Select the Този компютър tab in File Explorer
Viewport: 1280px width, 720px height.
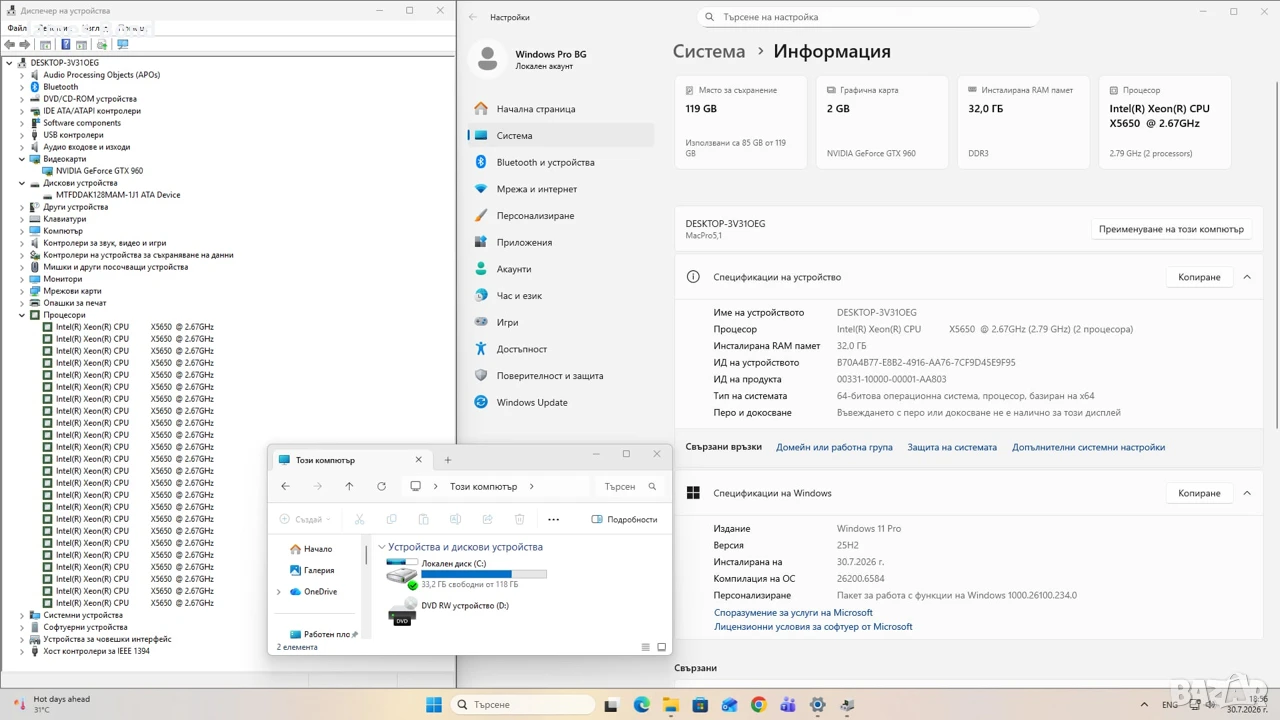(350, 460)
